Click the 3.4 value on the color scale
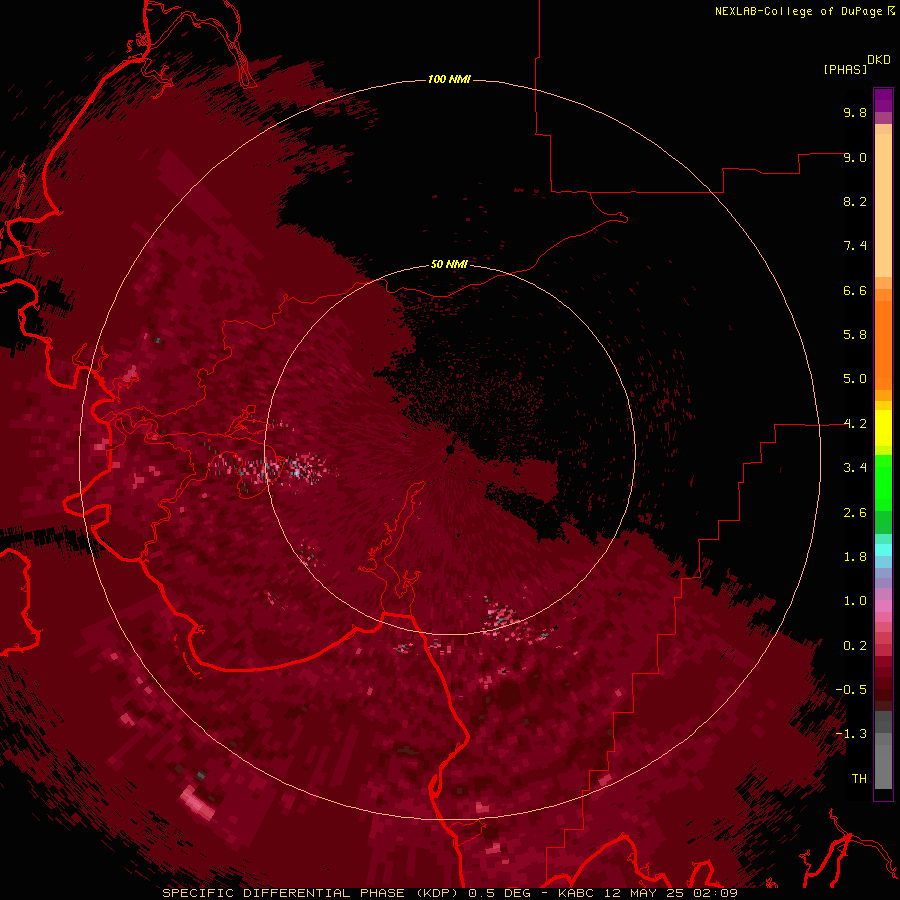This screenshot has height=900, width=900. [x=855, y=468]
